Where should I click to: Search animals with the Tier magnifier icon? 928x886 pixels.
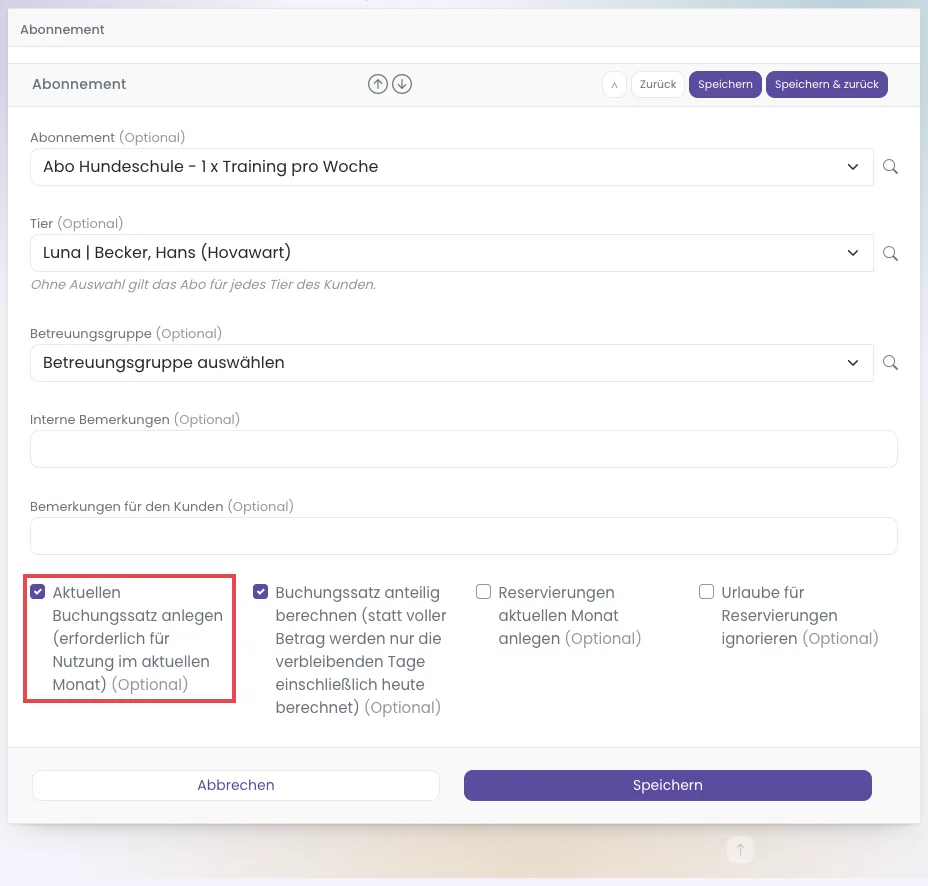pyautogui.click(x=890, y=253)
